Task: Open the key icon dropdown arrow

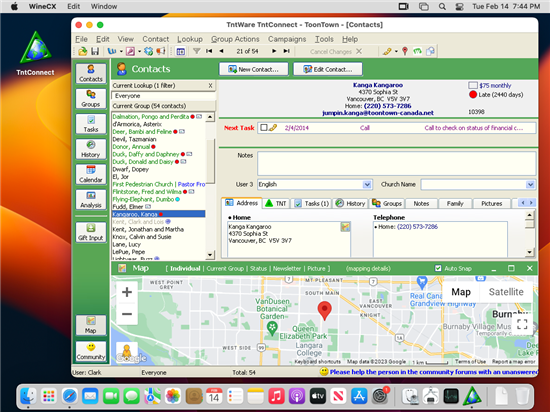Action: [x=396, y=51]
